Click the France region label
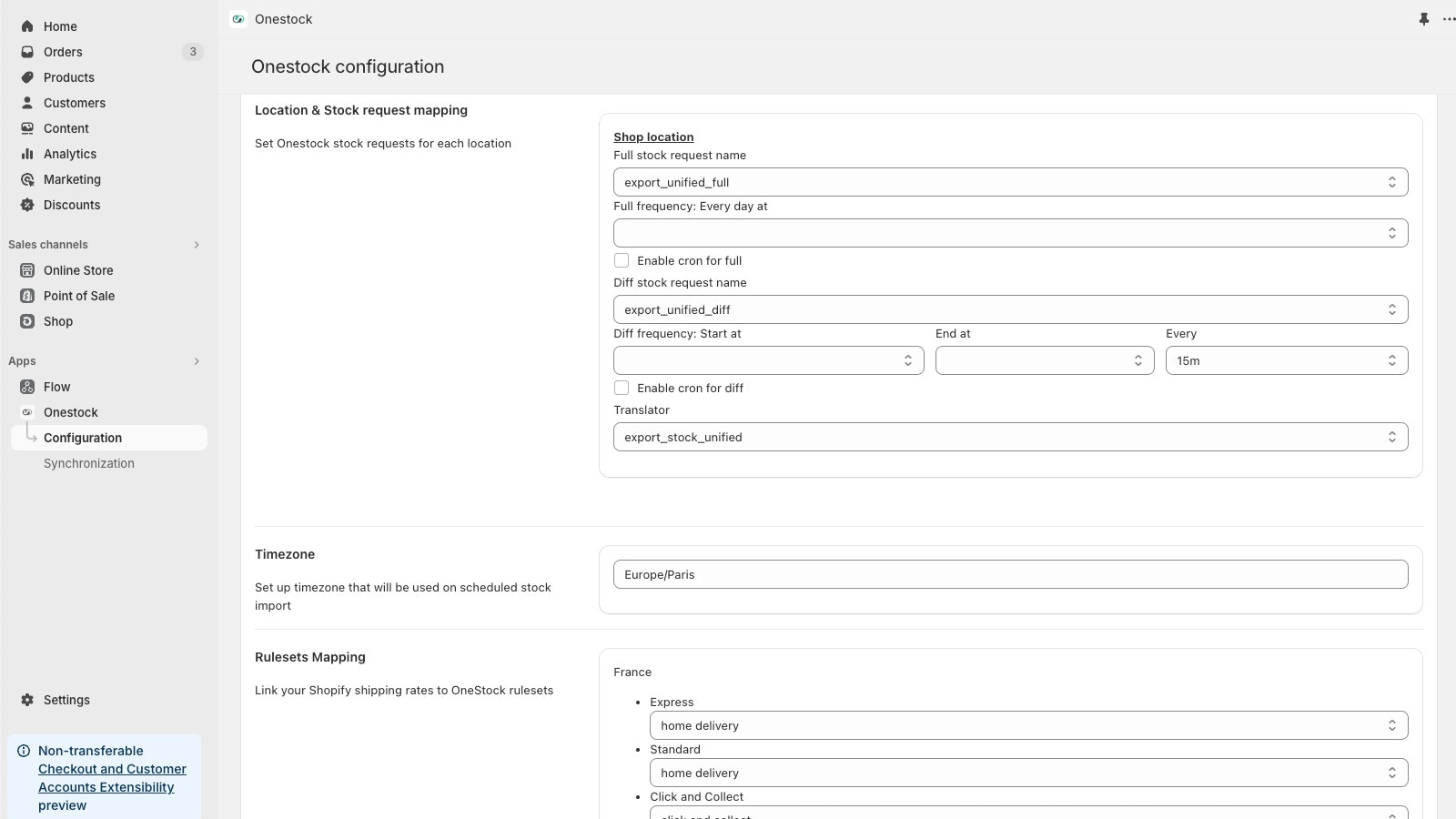1456x819 pixels. 632,672
